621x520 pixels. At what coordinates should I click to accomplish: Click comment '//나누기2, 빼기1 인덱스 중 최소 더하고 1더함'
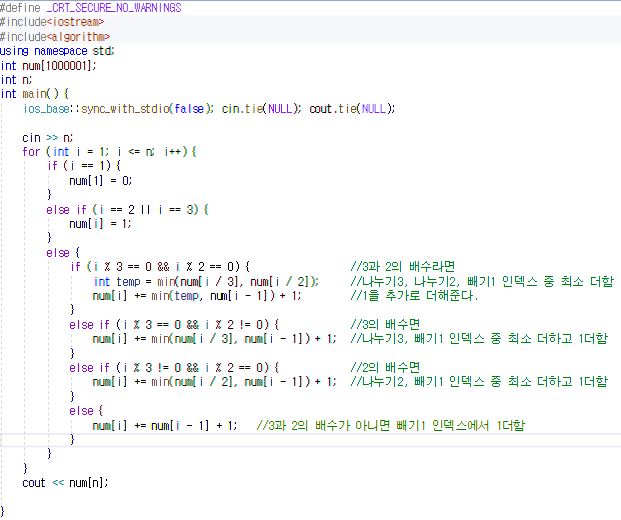479,382
